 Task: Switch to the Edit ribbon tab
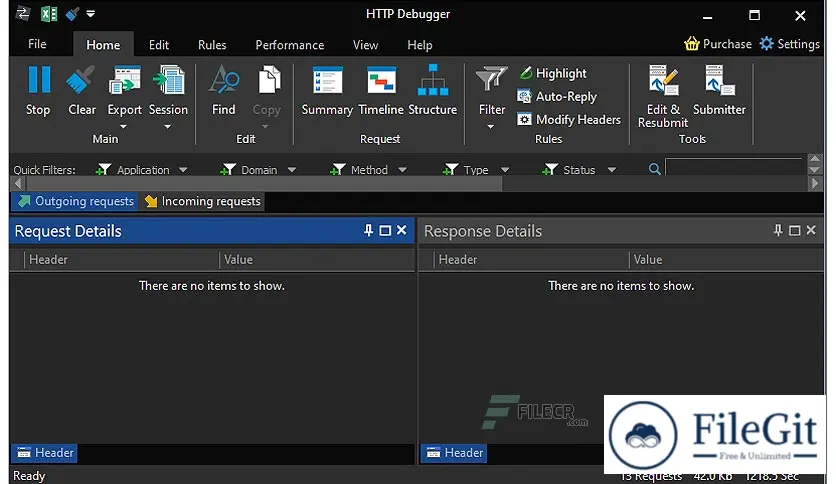(159, 45)
